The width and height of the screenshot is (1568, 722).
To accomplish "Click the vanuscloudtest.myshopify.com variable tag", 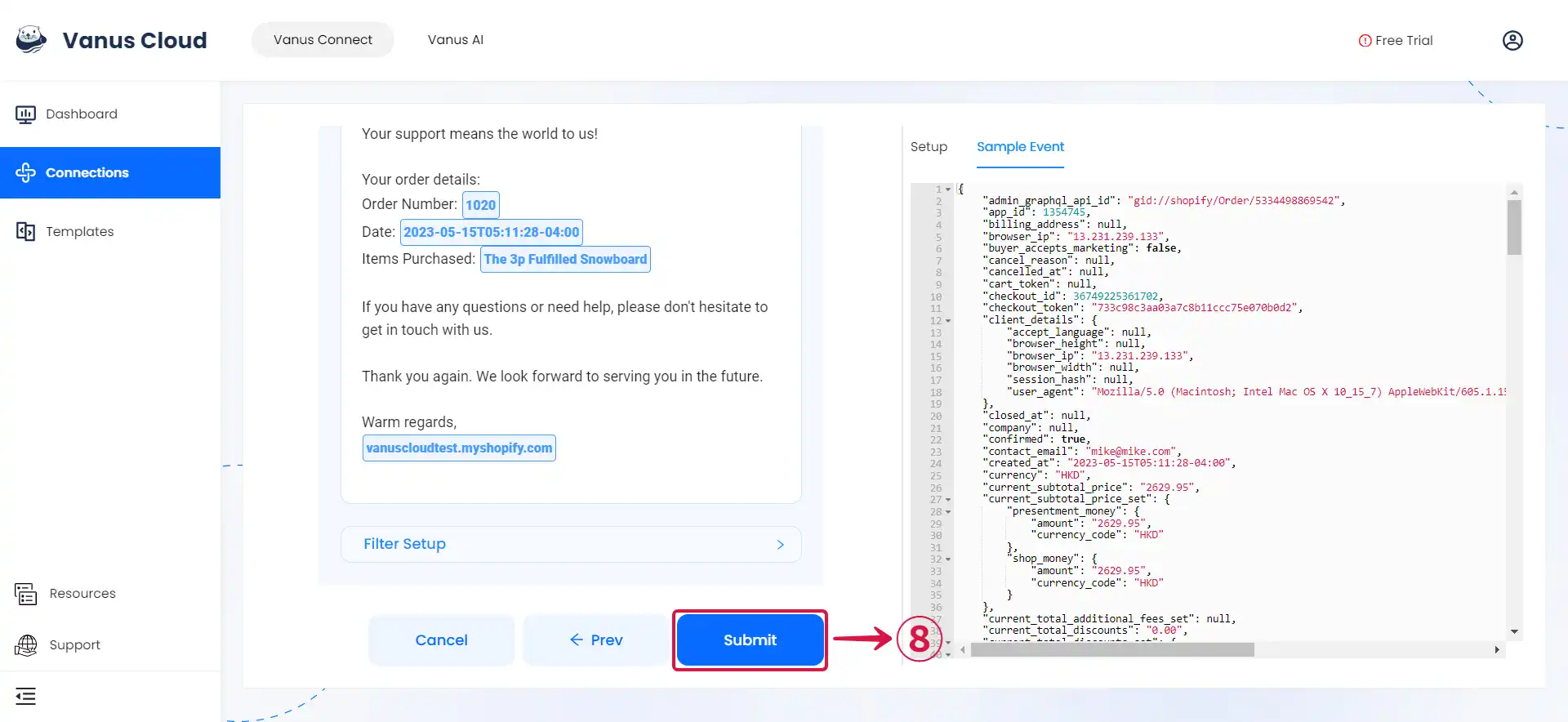I will pos(459,448).
